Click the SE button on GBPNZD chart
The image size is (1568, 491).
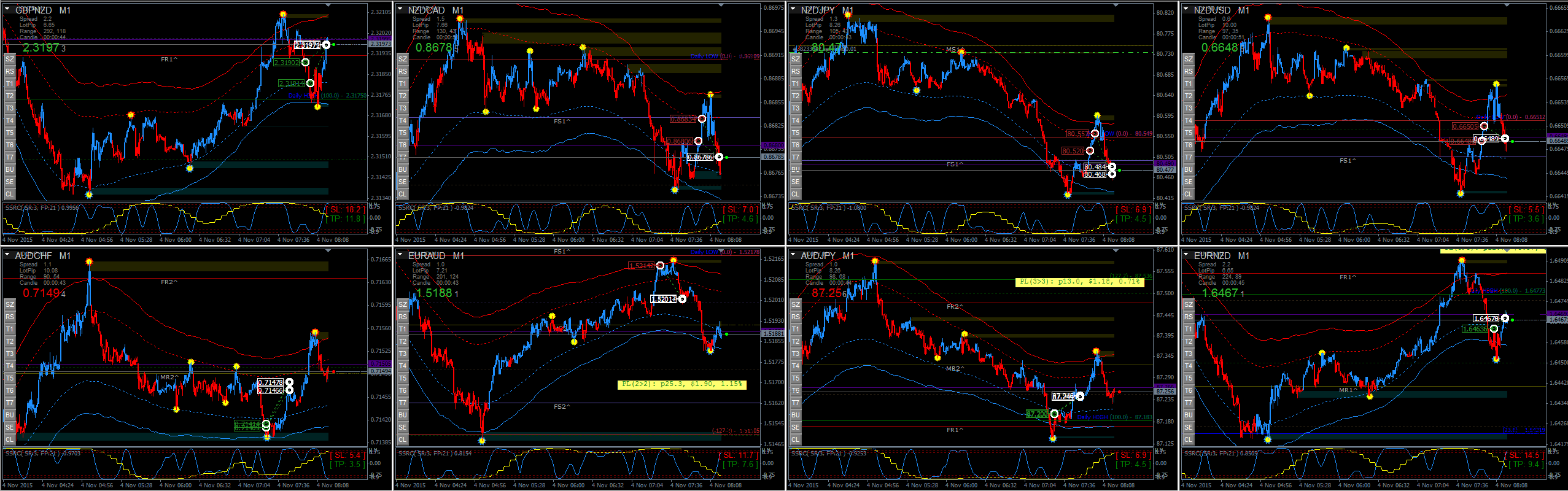[9, 182]
